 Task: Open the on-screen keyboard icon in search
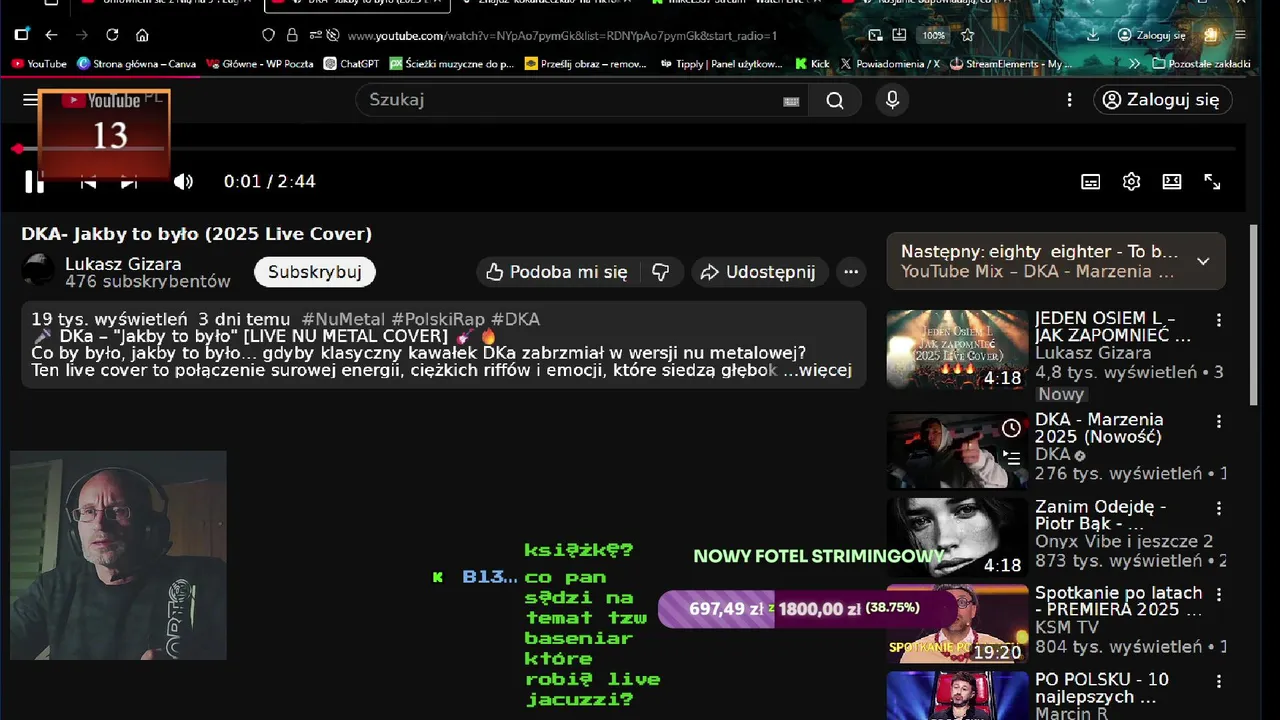click(791, 101)
